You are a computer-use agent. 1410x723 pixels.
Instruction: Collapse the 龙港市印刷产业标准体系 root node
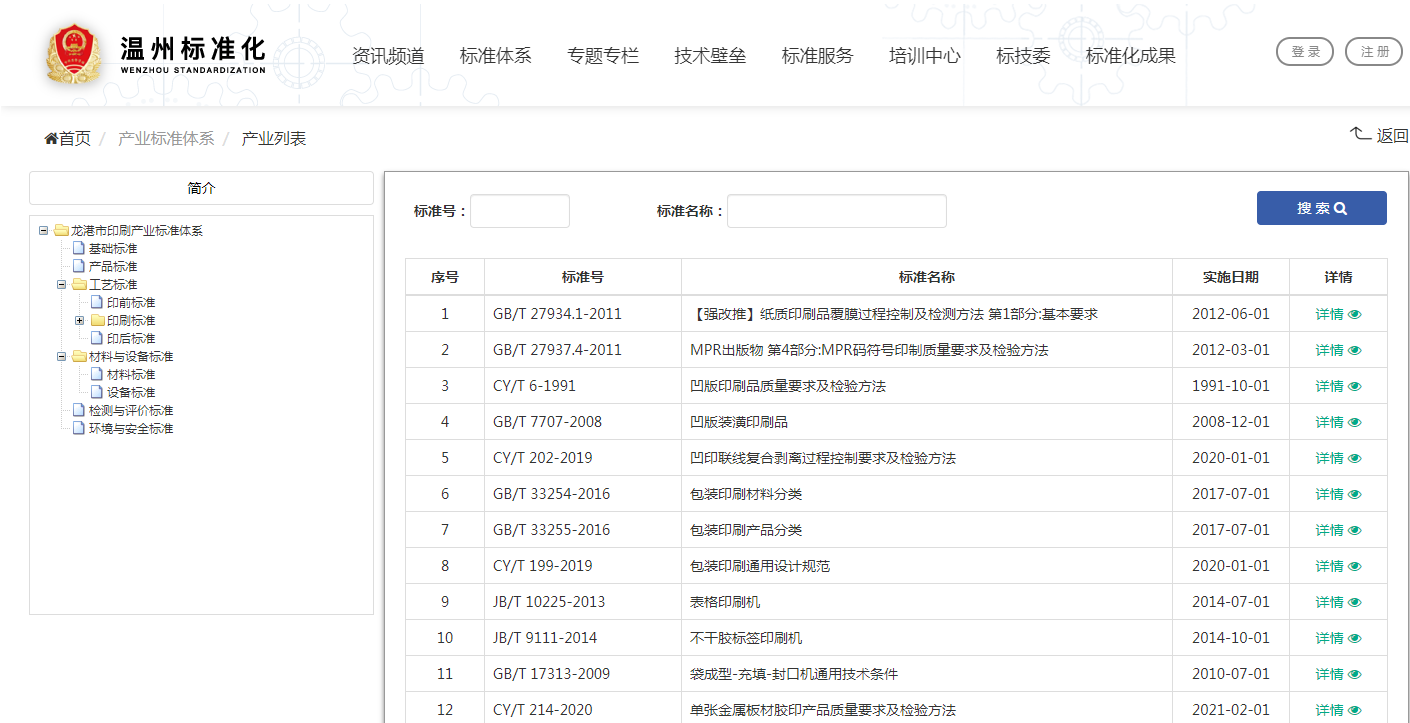coord(43,231)
